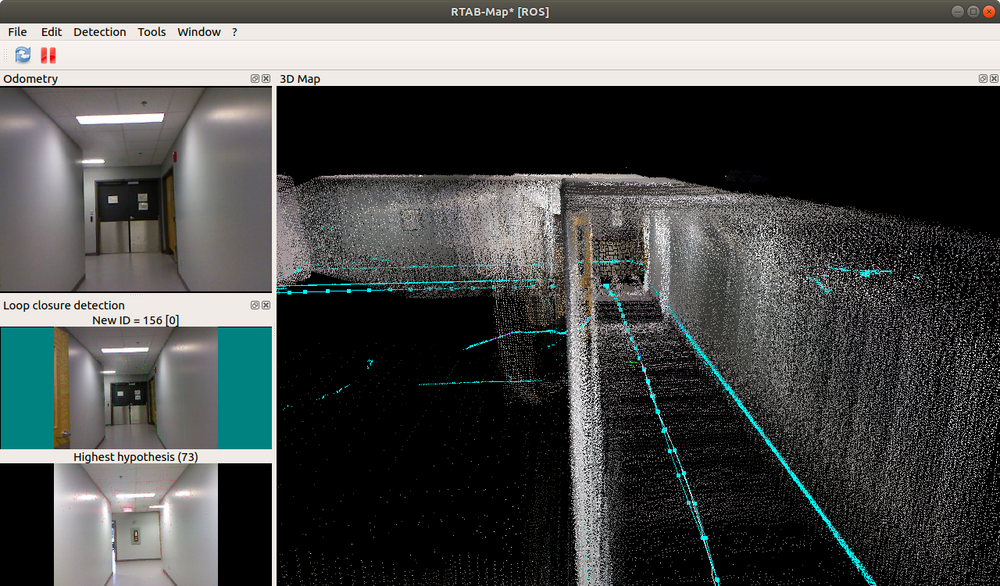Close the Loop closure detection panel

pos(265,305)
